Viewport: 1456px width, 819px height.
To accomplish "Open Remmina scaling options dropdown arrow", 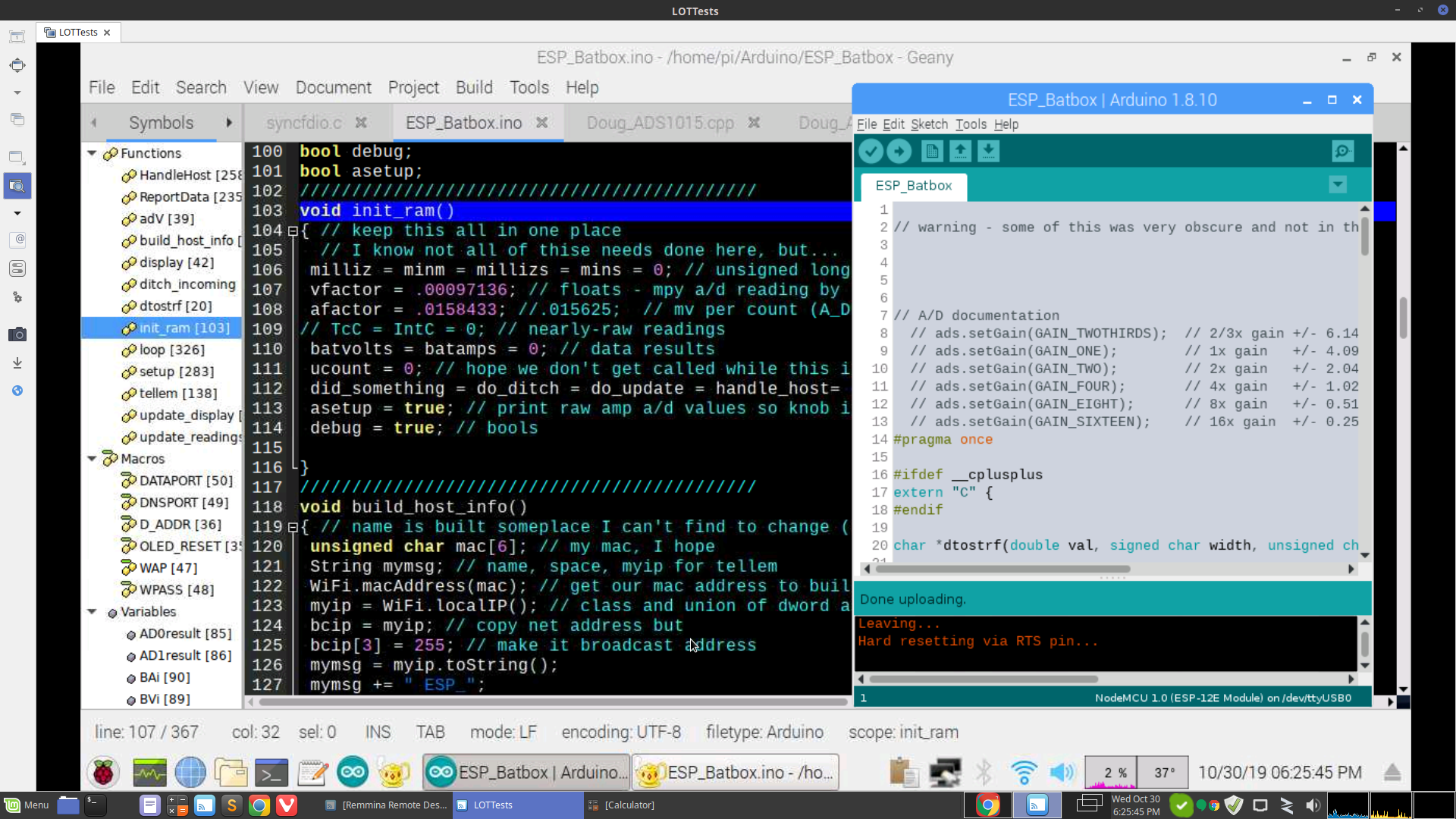I will (17, 213).
